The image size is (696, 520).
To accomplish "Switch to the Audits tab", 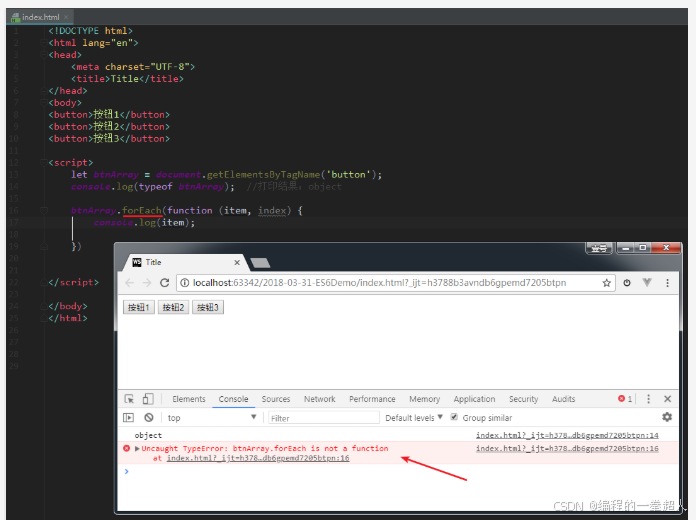I will [x=563, y=399].
